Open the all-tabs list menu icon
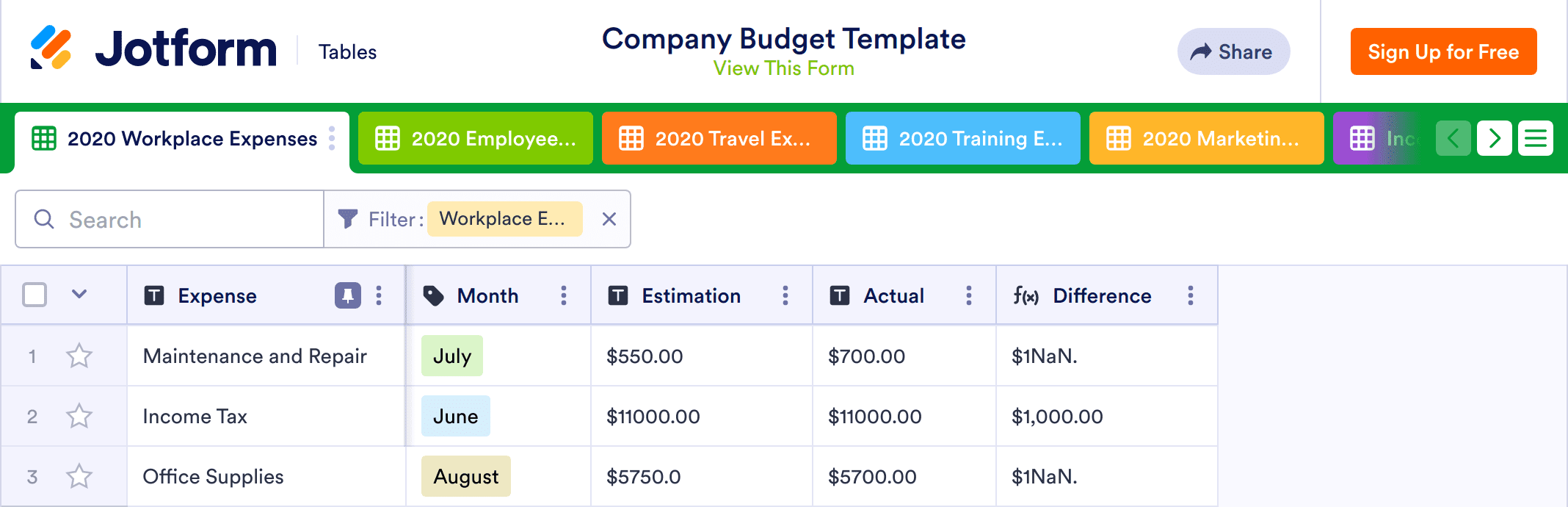Viewport: 1568px width, 507px height. coord(1536,138)
